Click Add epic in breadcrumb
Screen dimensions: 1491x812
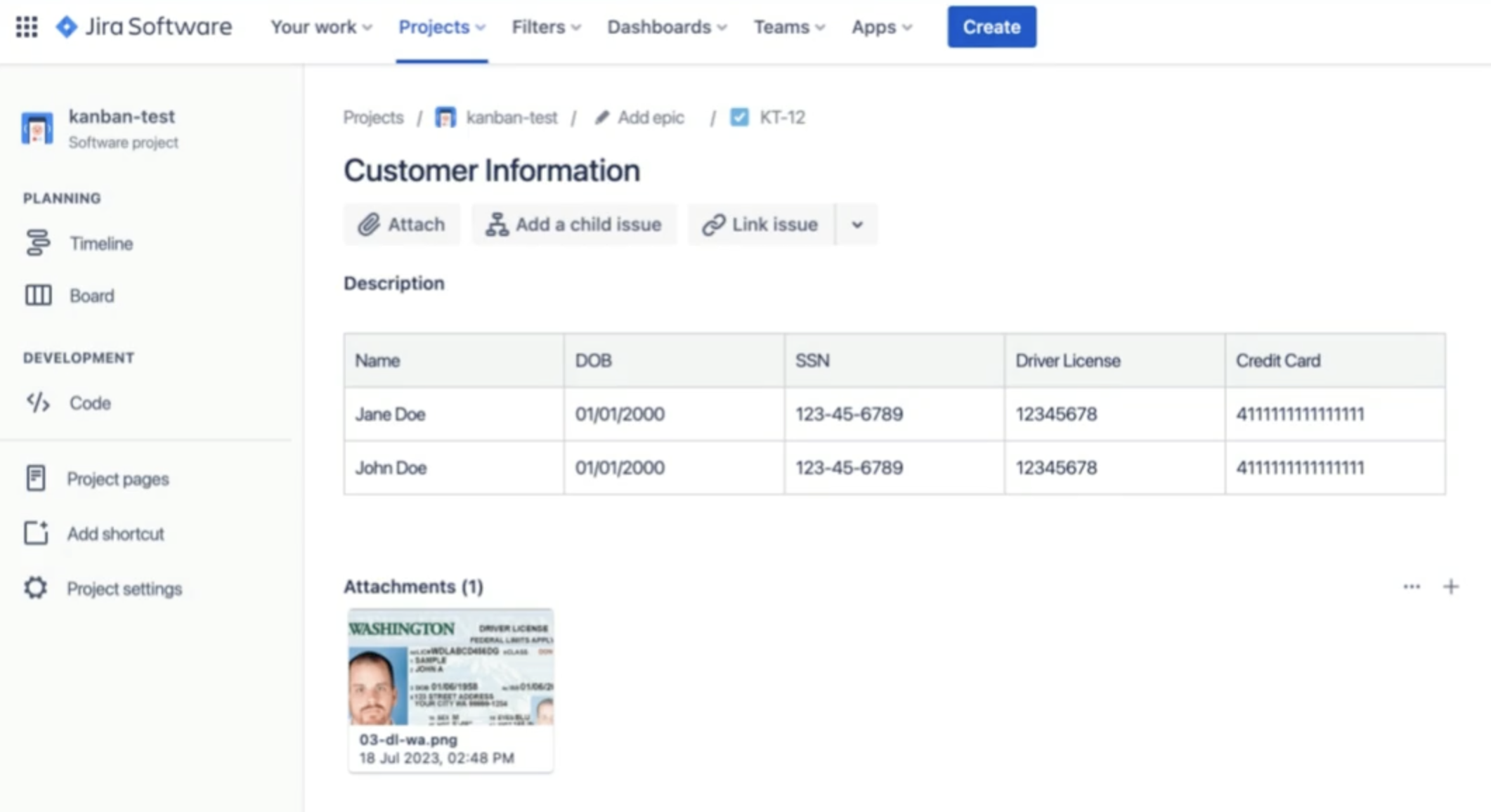(x=650, y=117)
